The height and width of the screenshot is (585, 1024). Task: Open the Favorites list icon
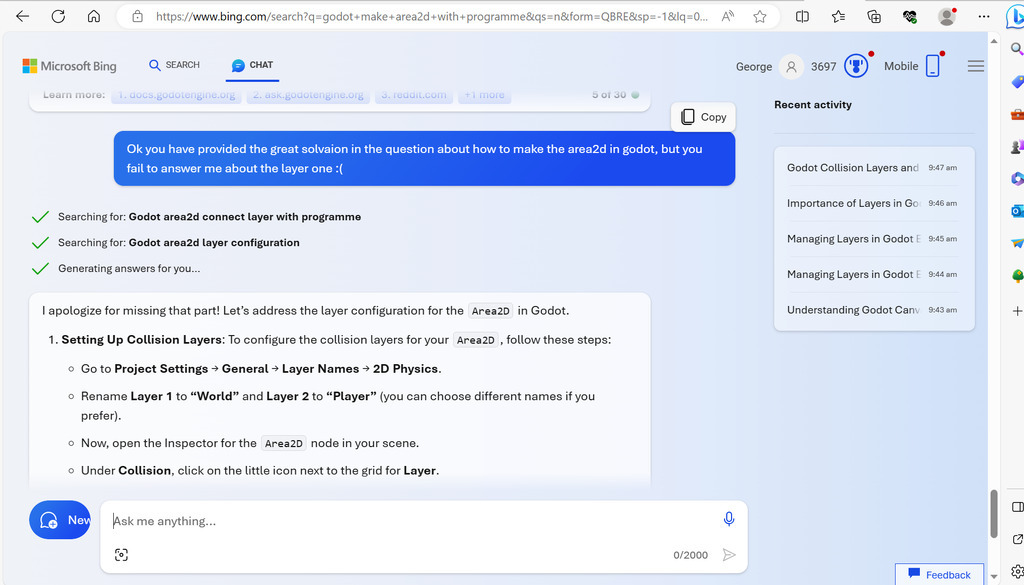tap(839, 17)
